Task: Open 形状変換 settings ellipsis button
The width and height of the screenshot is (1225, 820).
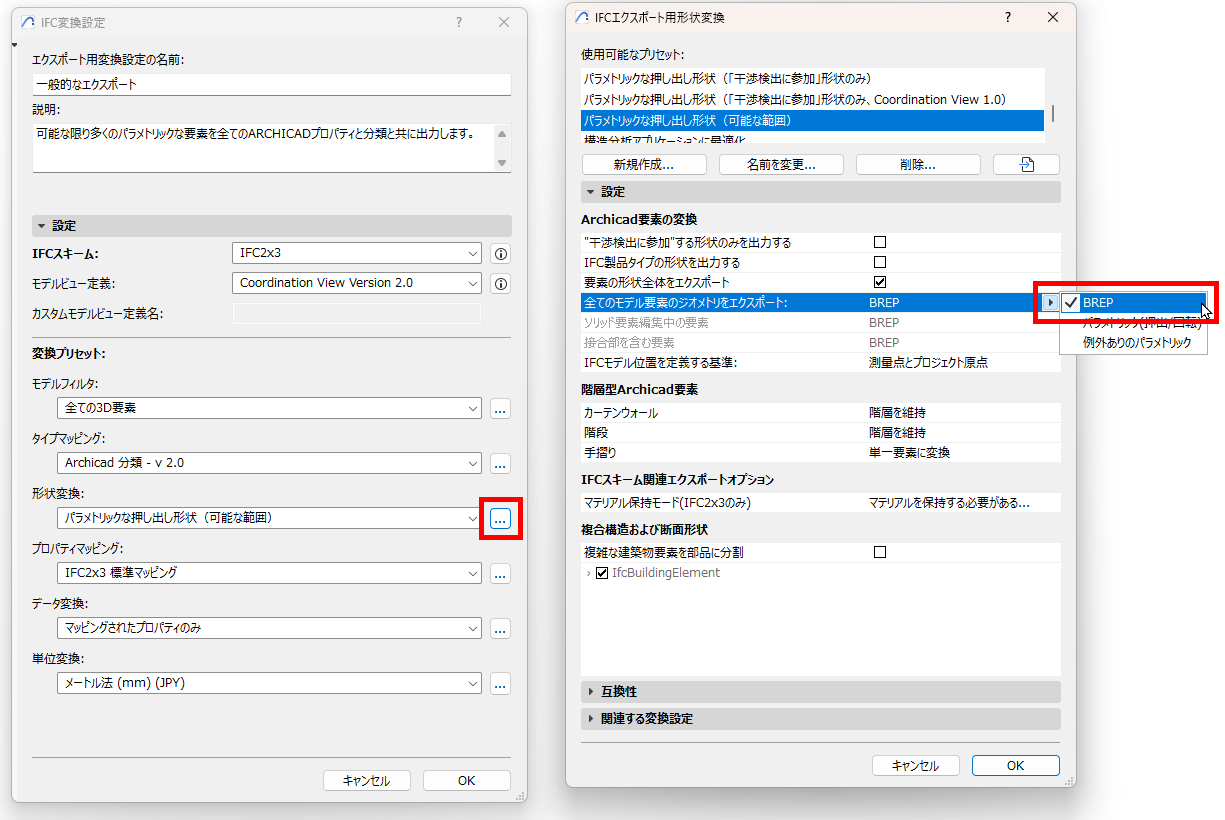Action: 501,518
